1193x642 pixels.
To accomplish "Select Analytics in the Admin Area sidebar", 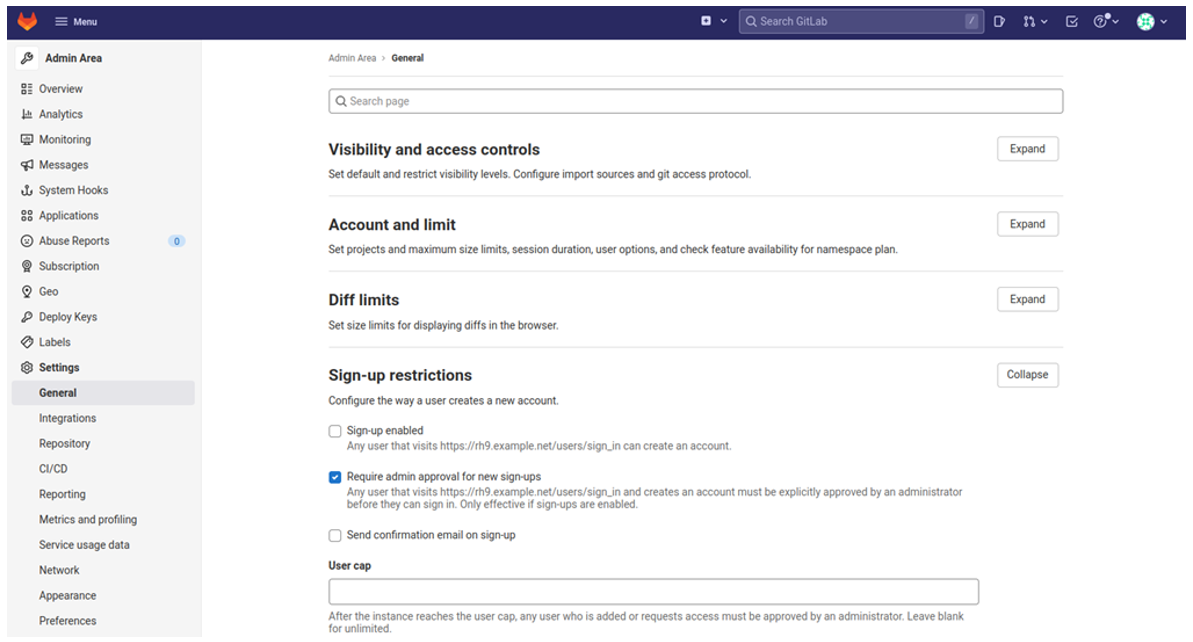I will point(59,114).
